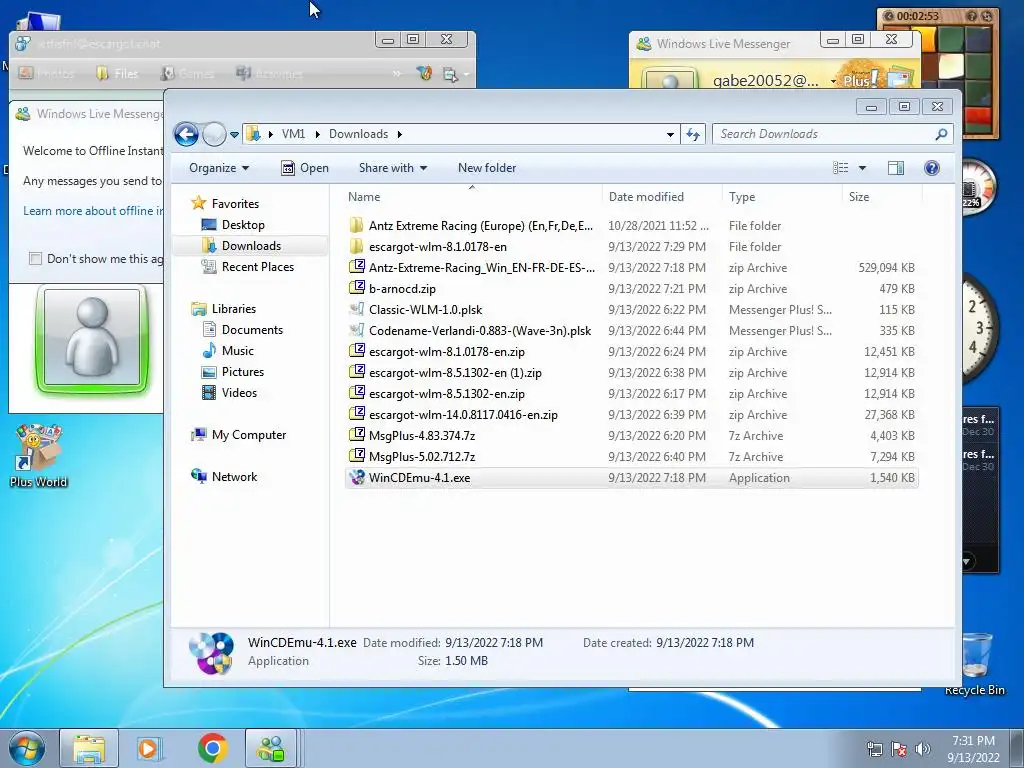Select escargot-wlm-8.1.0178-en.zip file
Viewport: 1024px width, 768px height.
(x=632, y=352)
